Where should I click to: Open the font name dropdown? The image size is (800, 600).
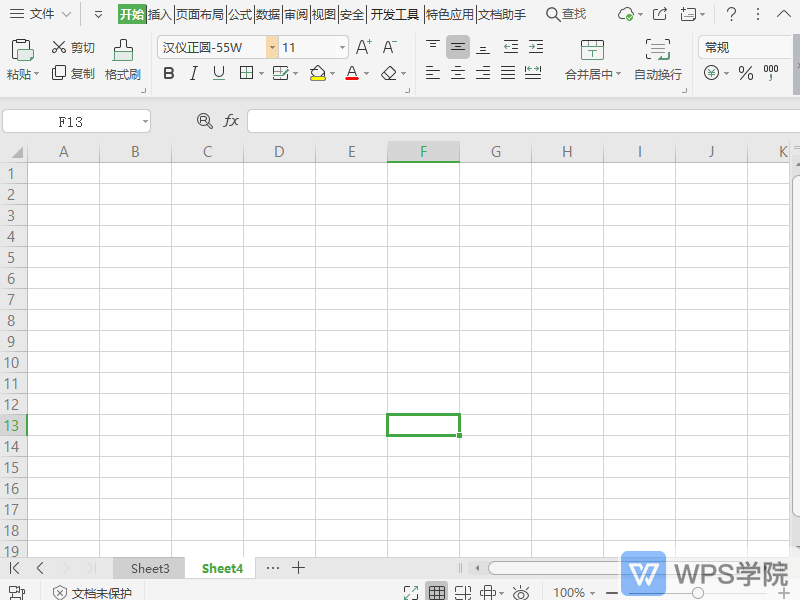tap(272, 47)
